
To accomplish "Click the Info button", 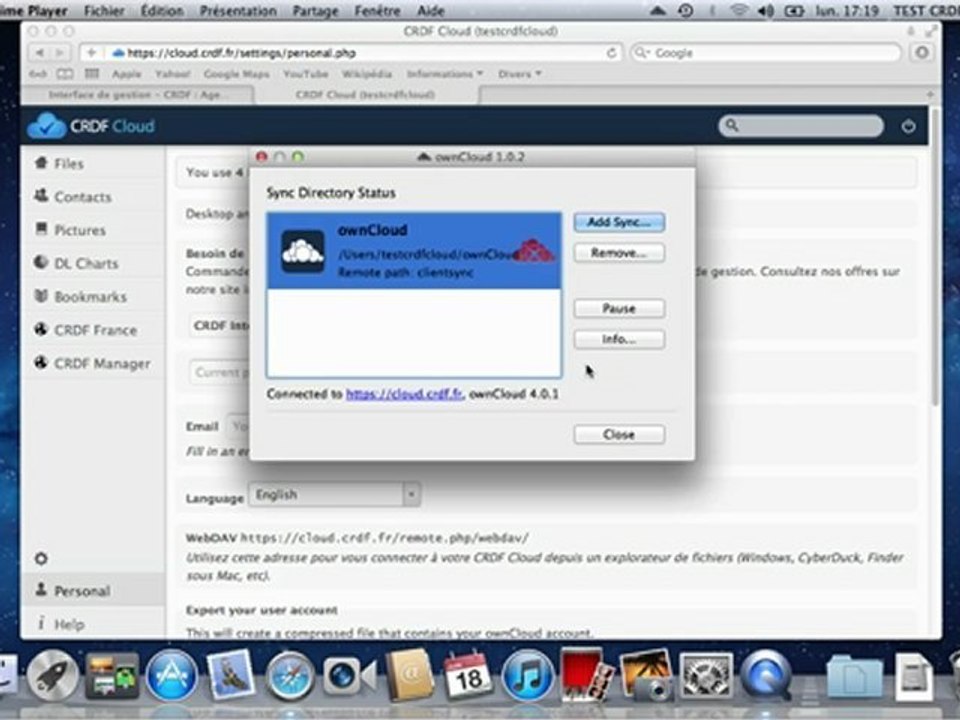I will 619,339.
